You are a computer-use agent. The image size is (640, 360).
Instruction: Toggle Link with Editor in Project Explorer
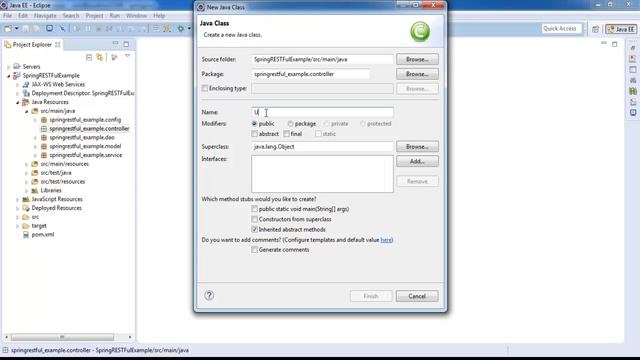[x=100, y=57]
